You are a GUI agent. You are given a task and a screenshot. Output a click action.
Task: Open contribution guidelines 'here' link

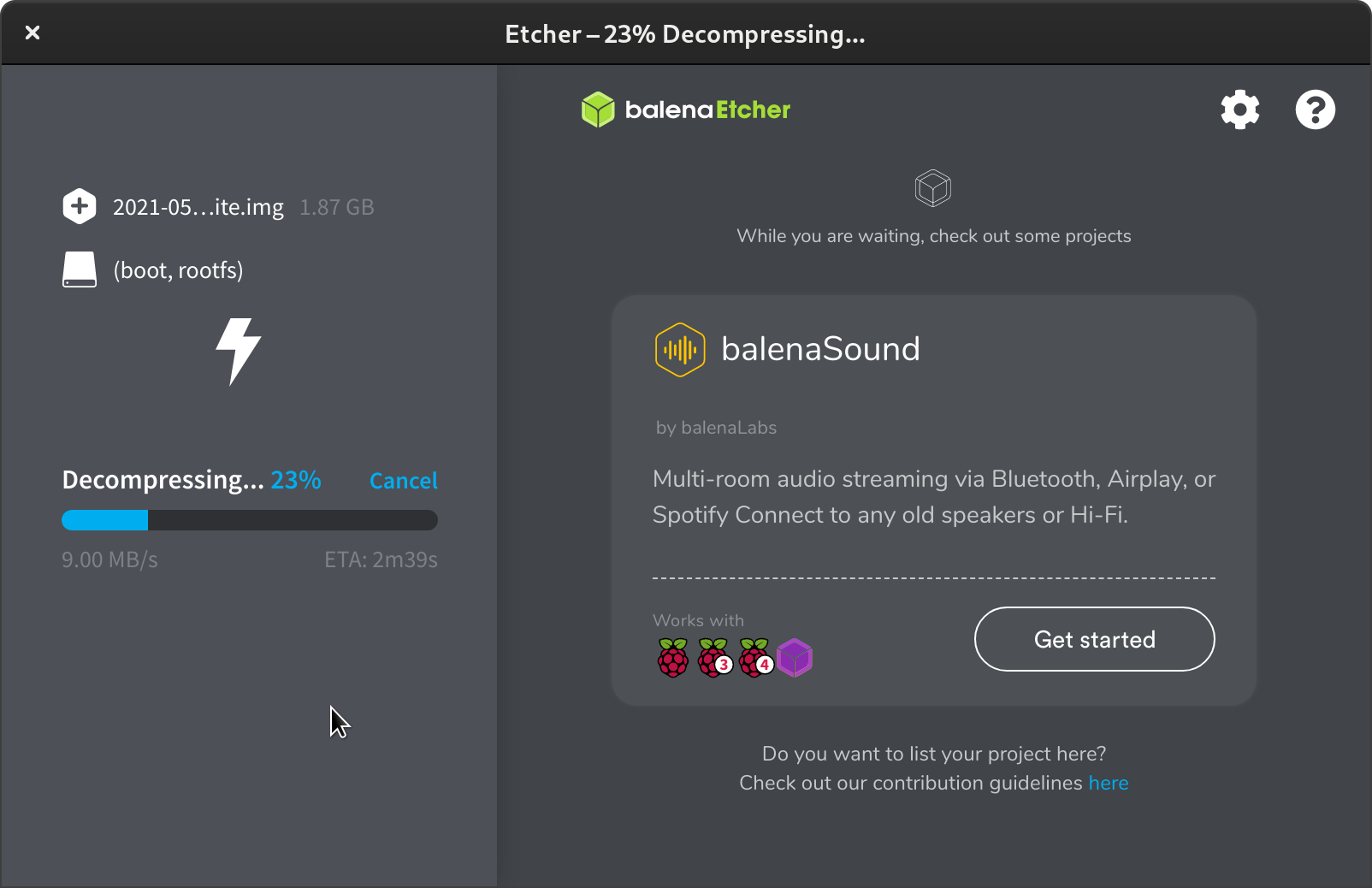[1109, 783]
